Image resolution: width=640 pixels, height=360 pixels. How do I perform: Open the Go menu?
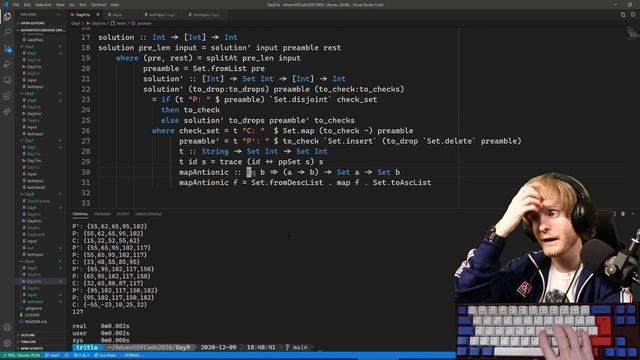tap(72, 4)
